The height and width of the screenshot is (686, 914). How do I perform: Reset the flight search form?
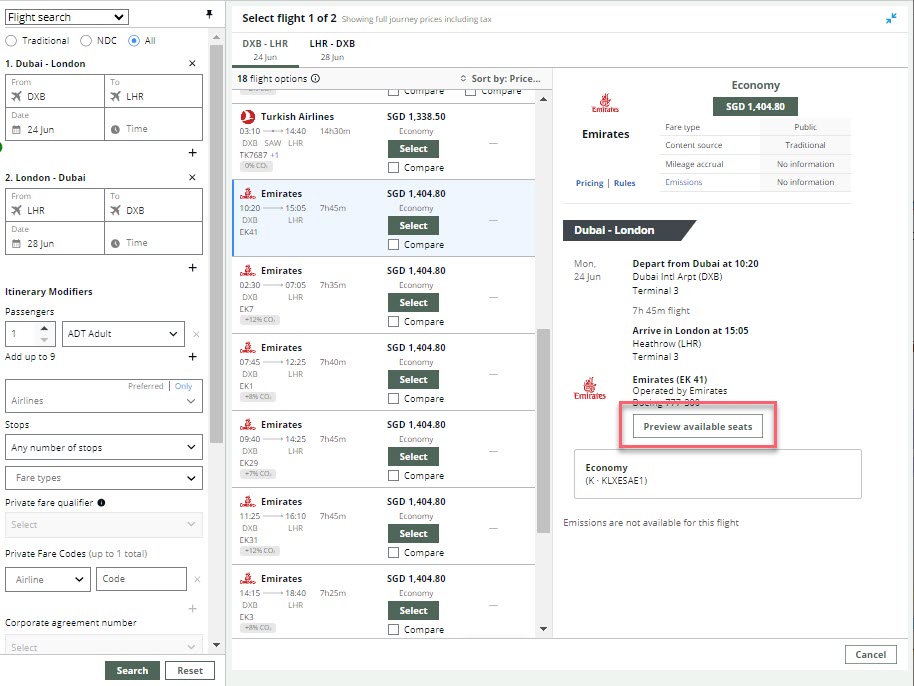click(190, 671)
